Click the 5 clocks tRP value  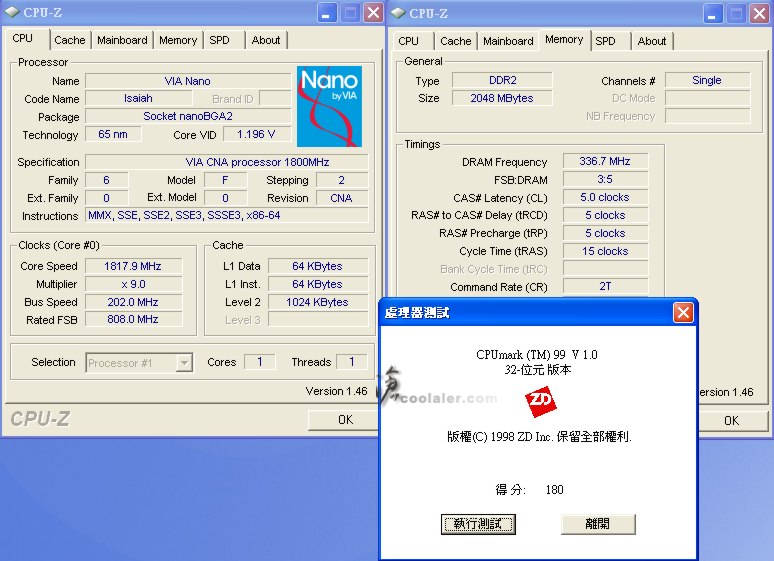click(605, 233)
